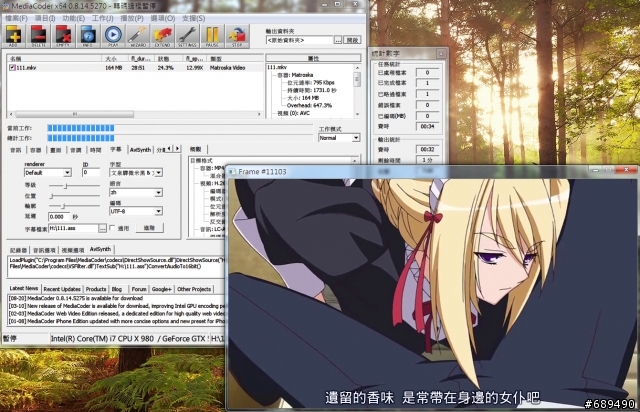The width and height of the screenshot is (640, 412).
Task: Click 開啟 button next to output folder
Action: coord(352,40)
